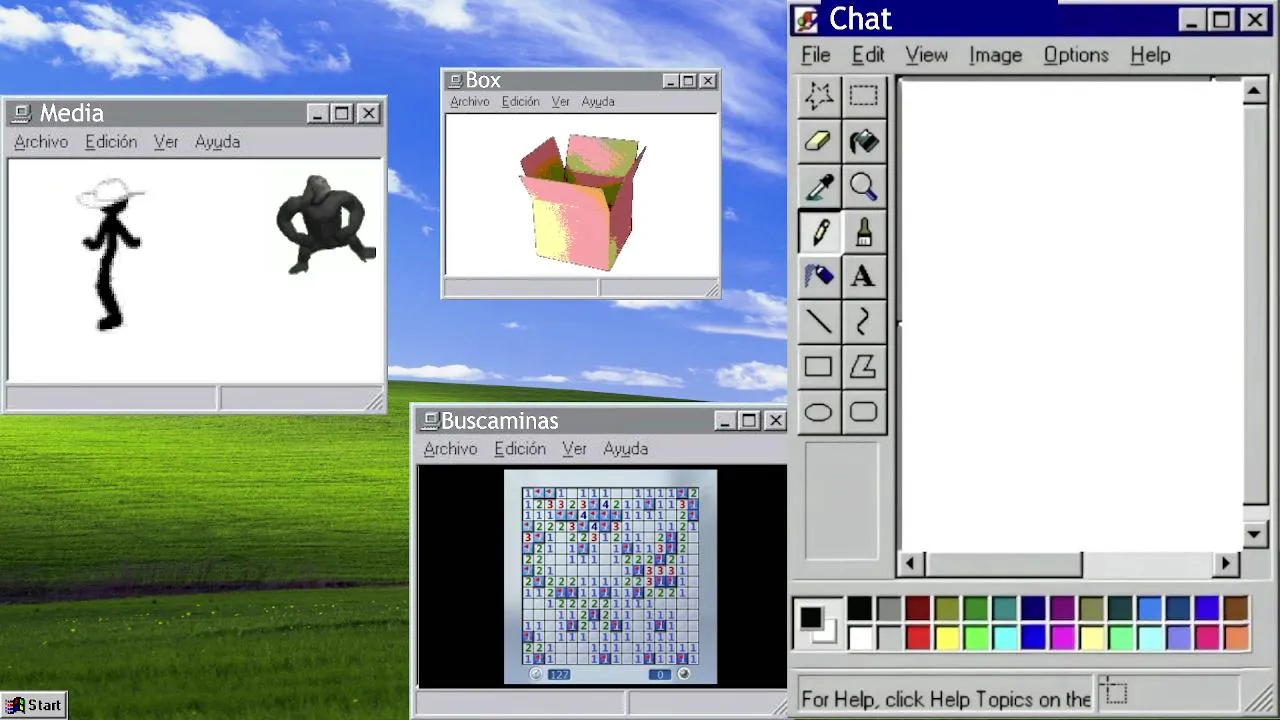
Task: Click the foreground/background color indicator box
Action: point(817,623)
